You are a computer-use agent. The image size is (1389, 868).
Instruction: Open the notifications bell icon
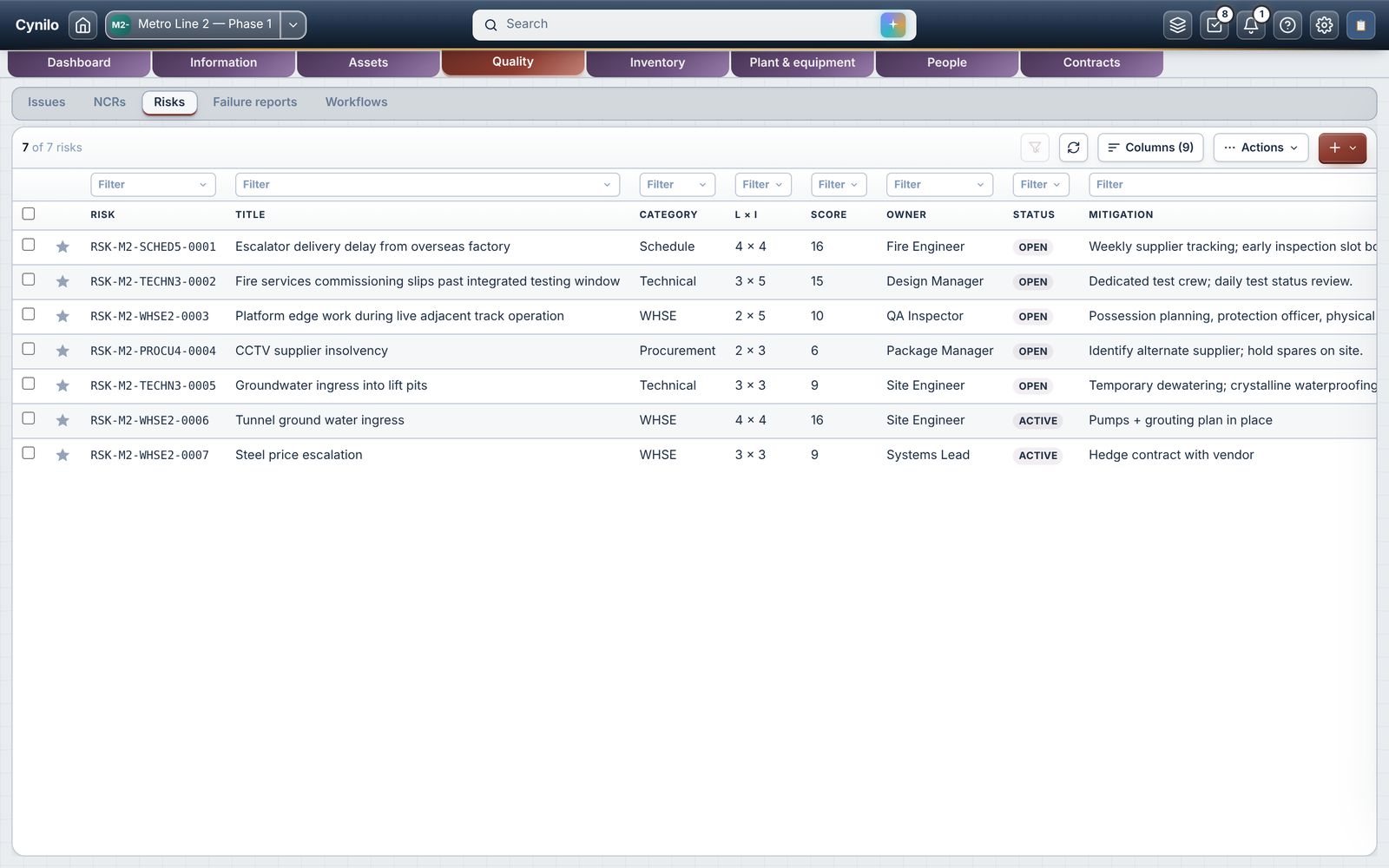point(1251,25)
